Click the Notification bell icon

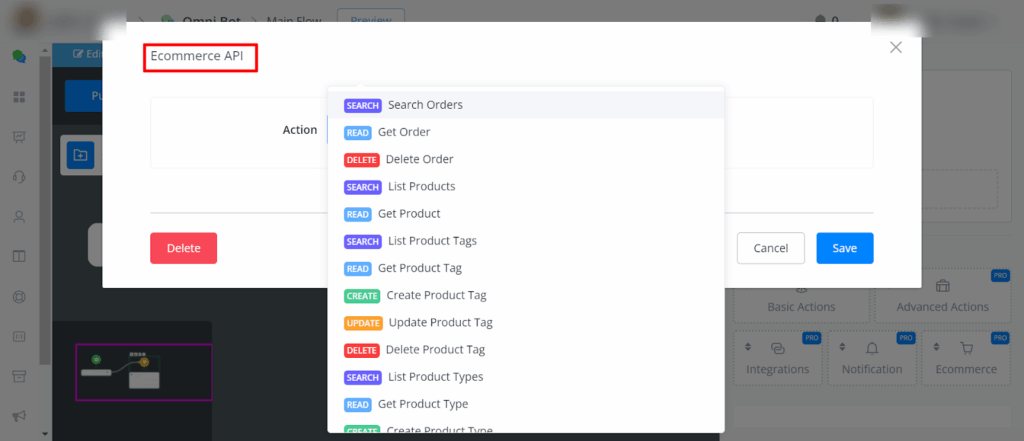[871, 348]
